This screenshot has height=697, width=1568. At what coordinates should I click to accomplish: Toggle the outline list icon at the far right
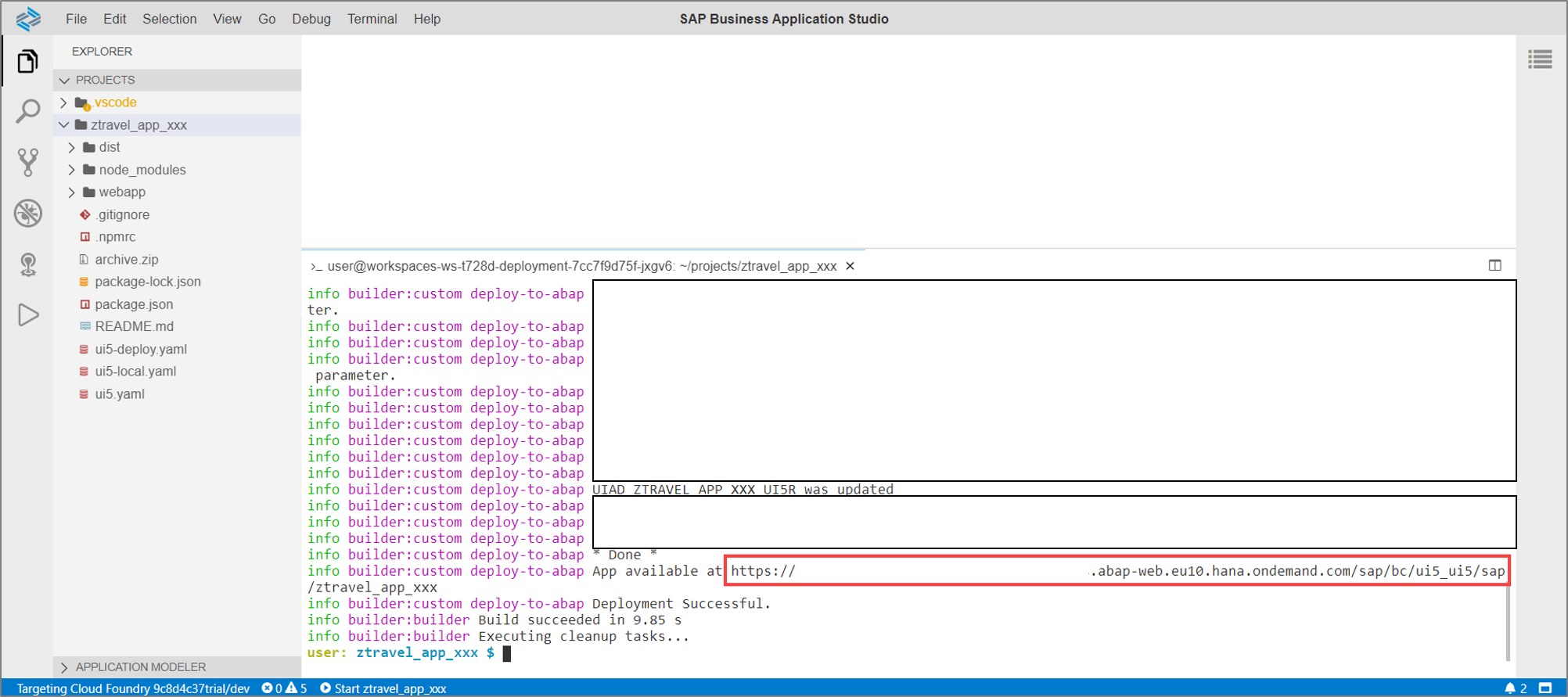point(1540,59)
